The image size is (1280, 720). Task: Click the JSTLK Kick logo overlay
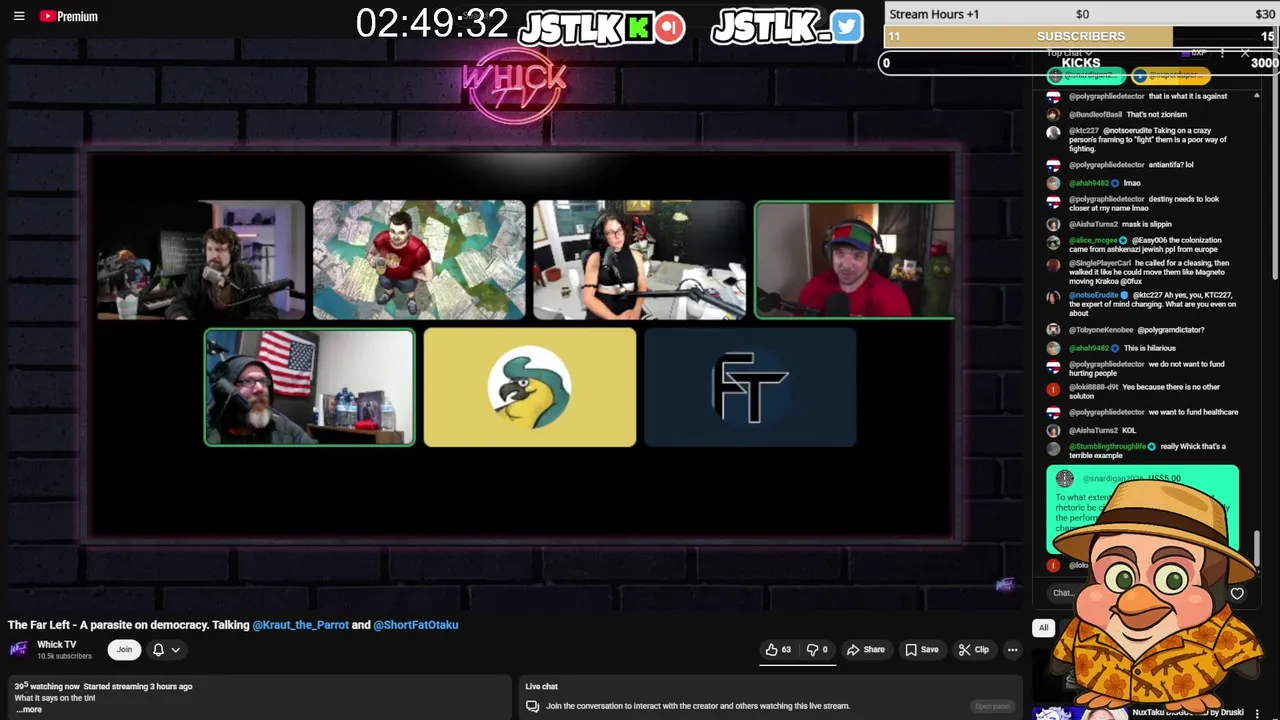click(x=586, y=27)
